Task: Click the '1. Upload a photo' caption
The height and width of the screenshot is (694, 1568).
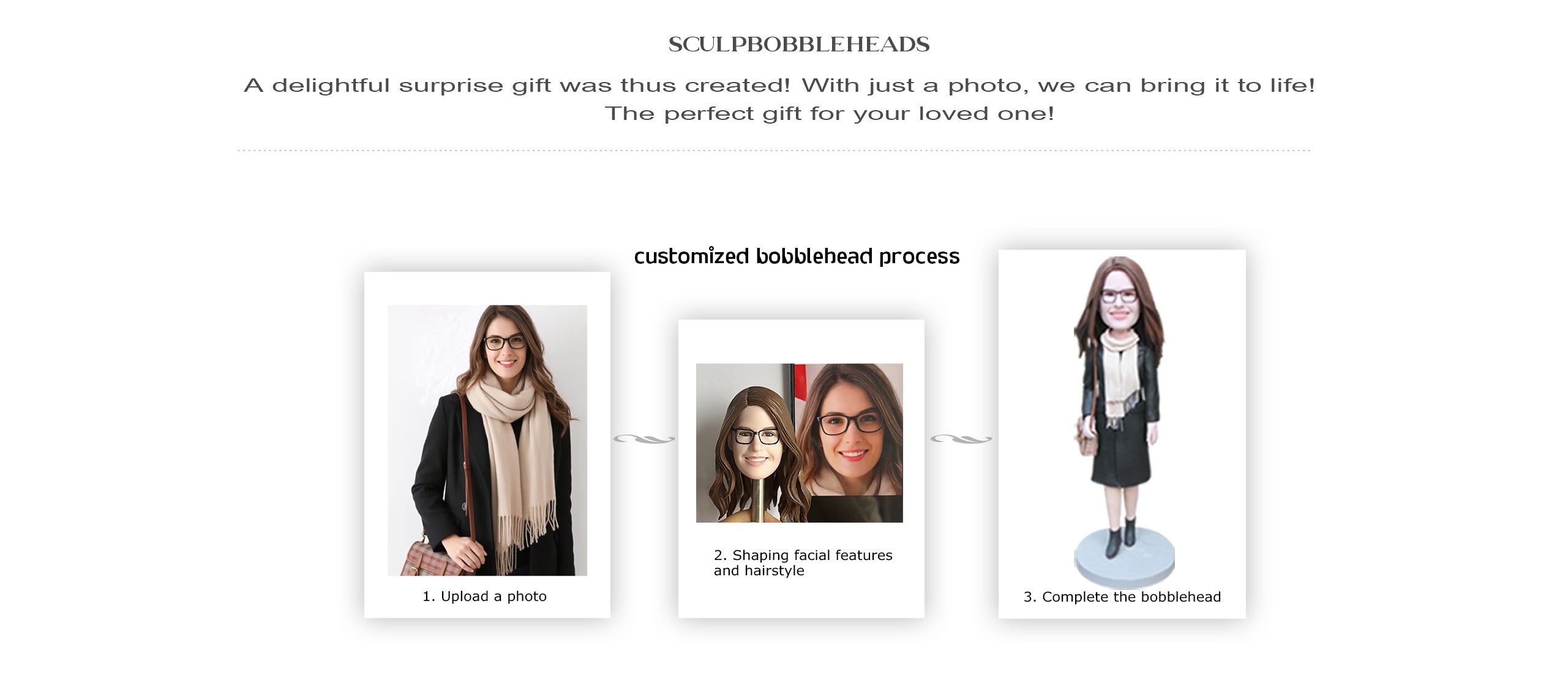Action: click(x=484, y=596)
